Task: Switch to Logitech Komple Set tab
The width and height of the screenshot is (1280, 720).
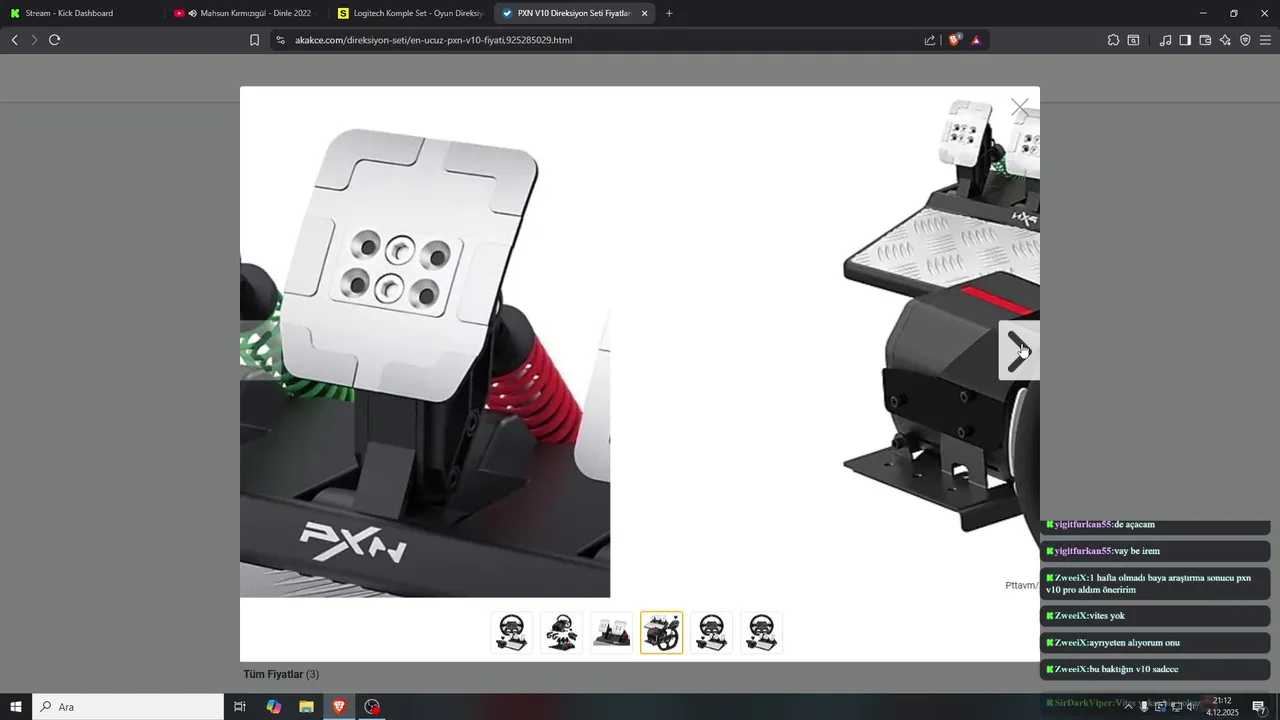Action: (410, 13)
